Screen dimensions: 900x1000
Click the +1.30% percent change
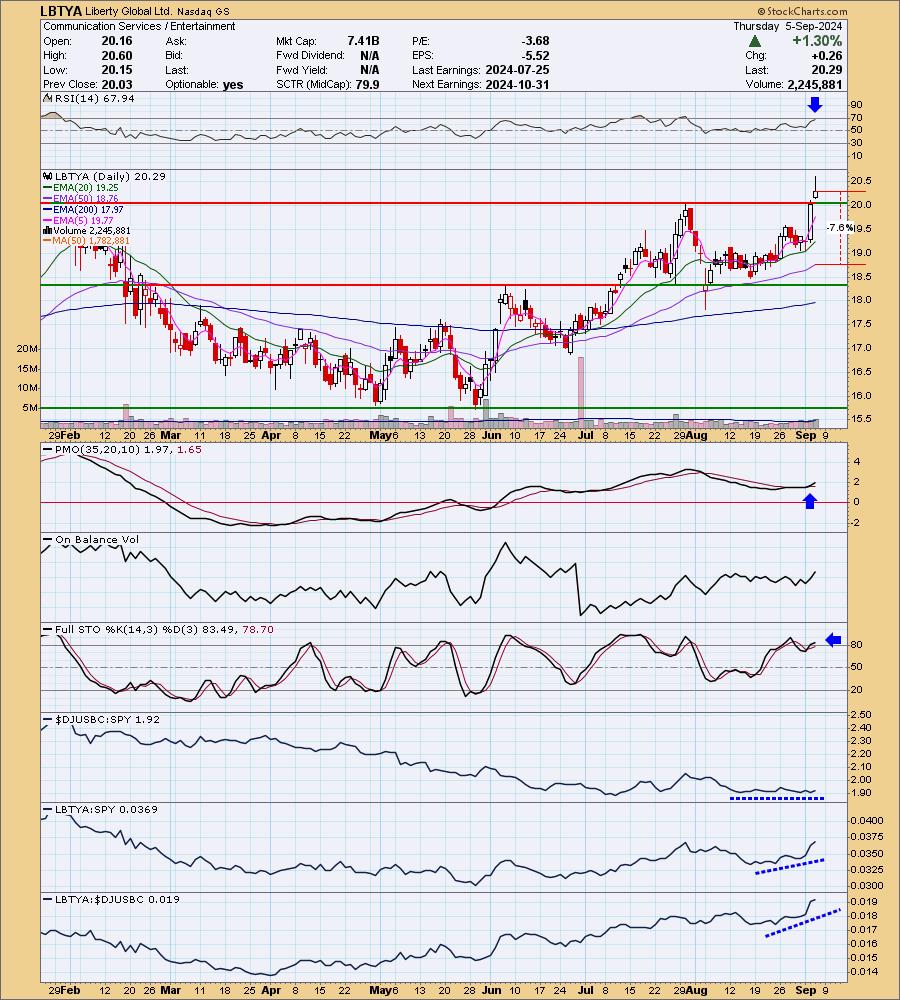(817, 41)
